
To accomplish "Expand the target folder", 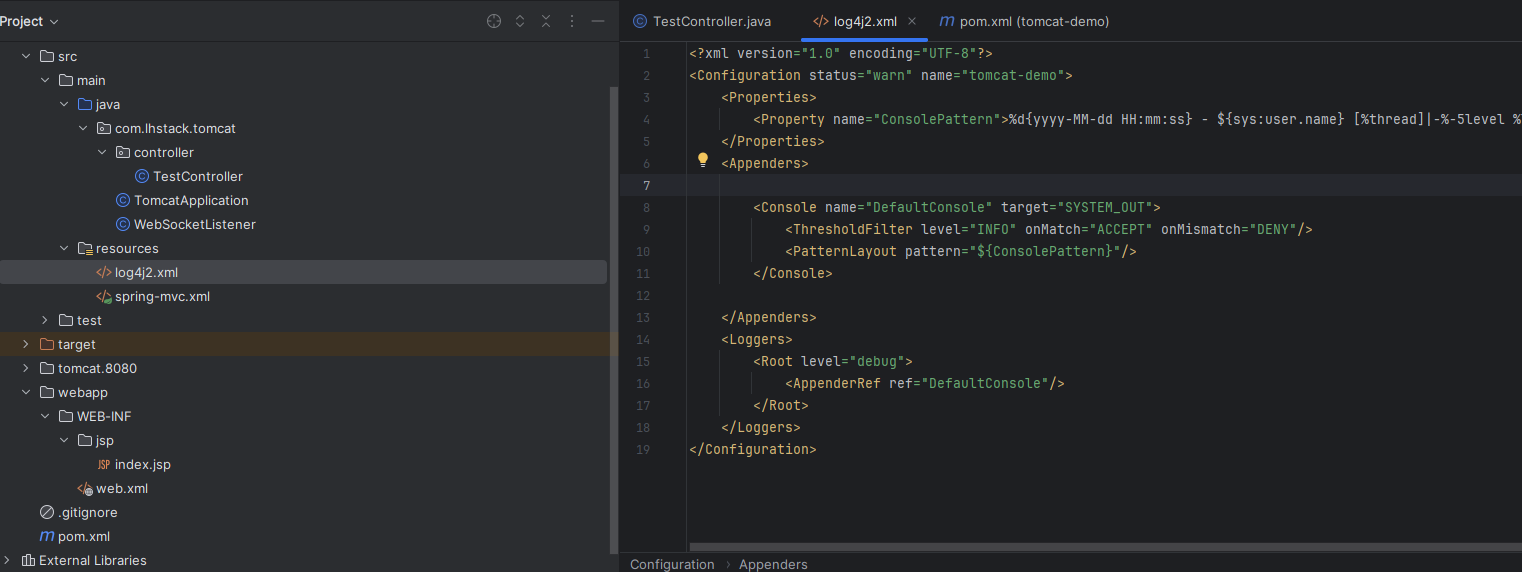I will (26, 345).
